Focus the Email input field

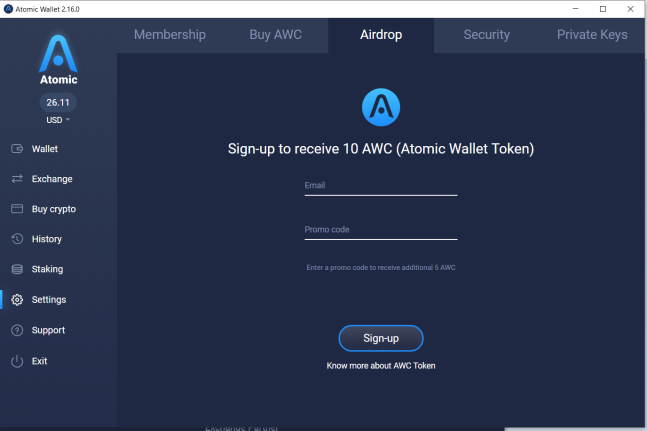[x=381, y=186]
